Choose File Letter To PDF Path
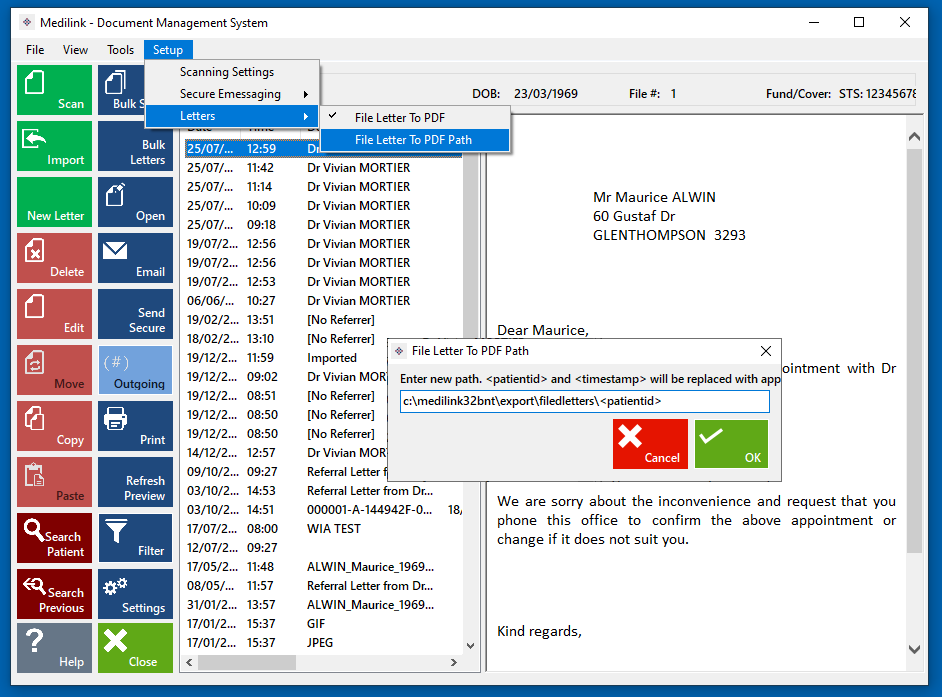 tap(415, 140)
